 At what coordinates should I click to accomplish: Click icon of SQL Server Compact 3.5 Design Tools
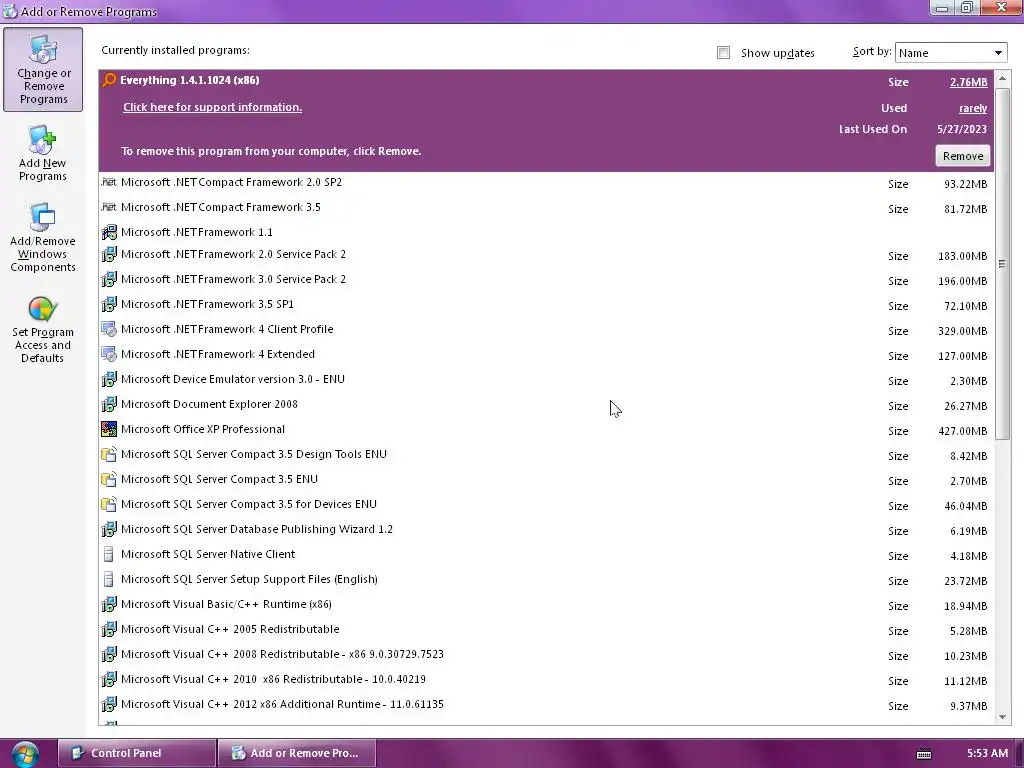point(109,454)
